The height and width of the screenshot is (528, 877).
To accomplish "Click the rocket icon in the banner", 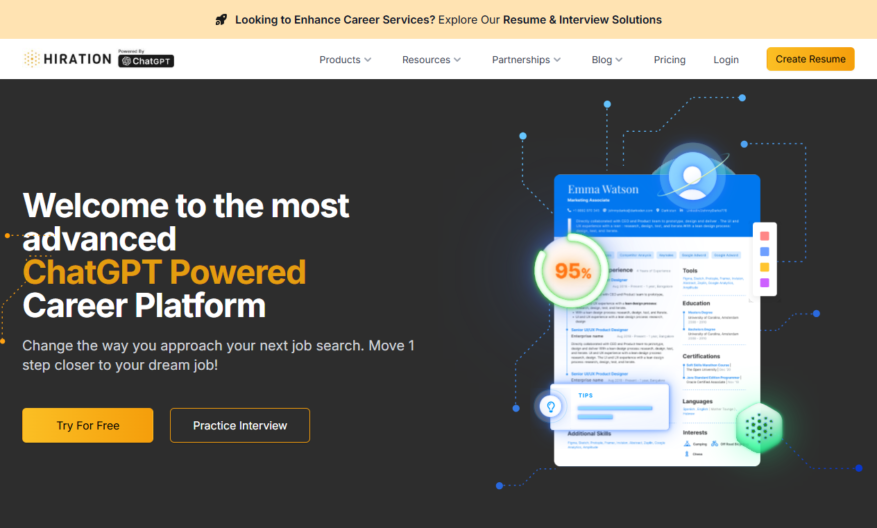I will (x=221, y=20).
